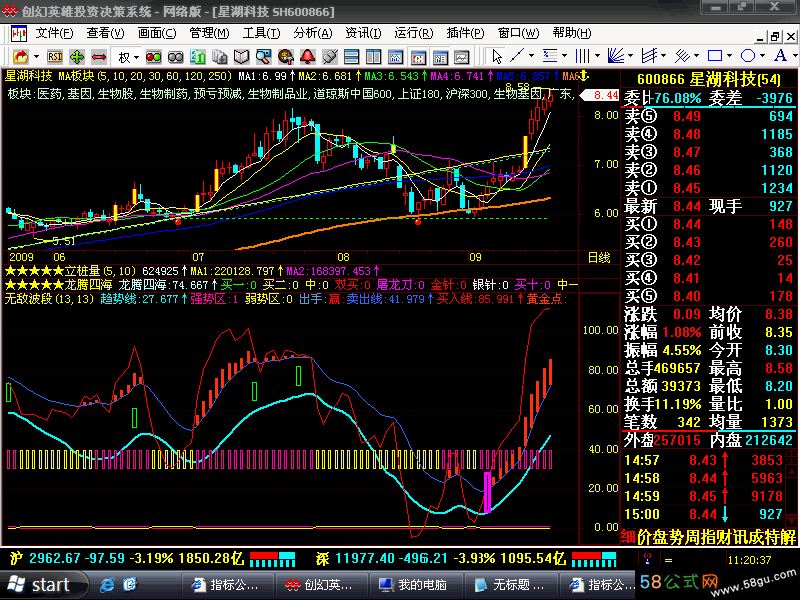Open the 管理(M) menu
Screen dimensions: 800x600
(209, 34)
